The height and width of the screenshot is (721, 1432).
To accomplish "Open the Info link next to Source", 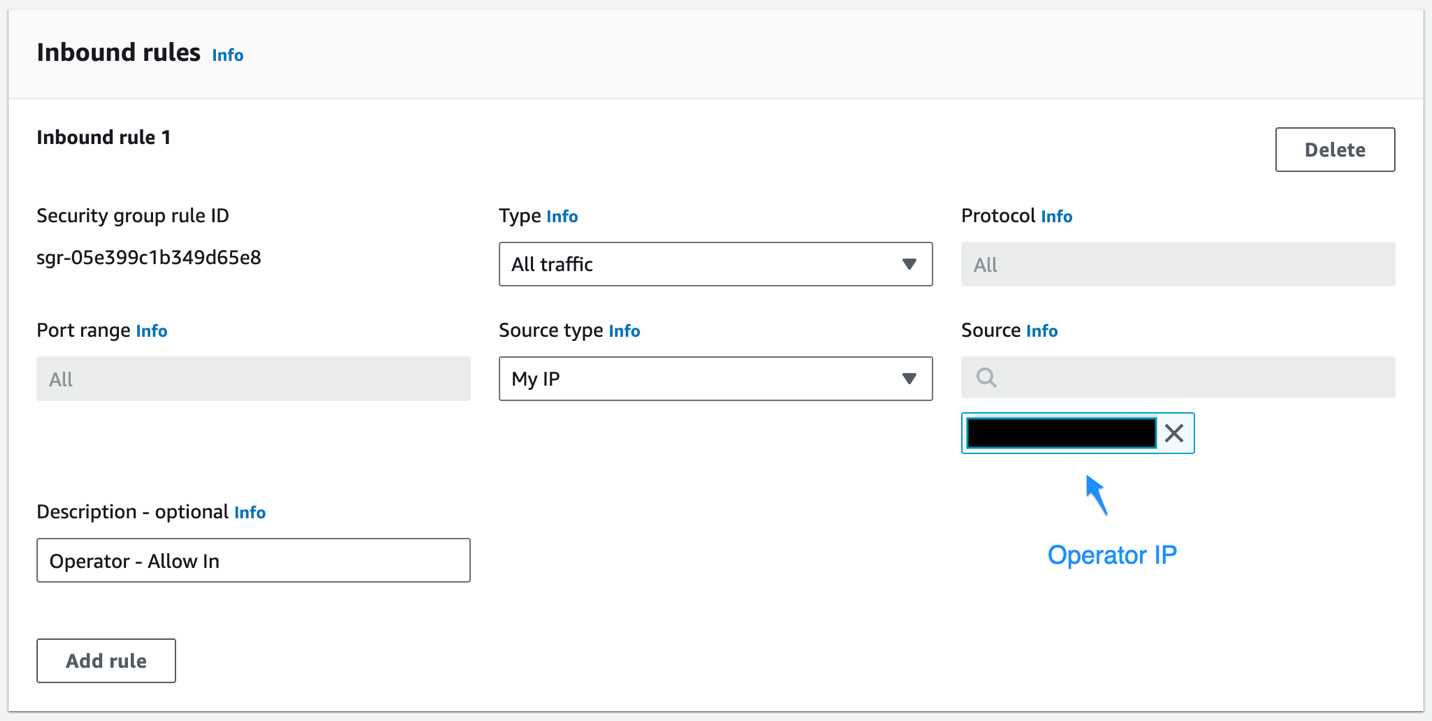I will pyautogui.click(x=1041, y=331).
